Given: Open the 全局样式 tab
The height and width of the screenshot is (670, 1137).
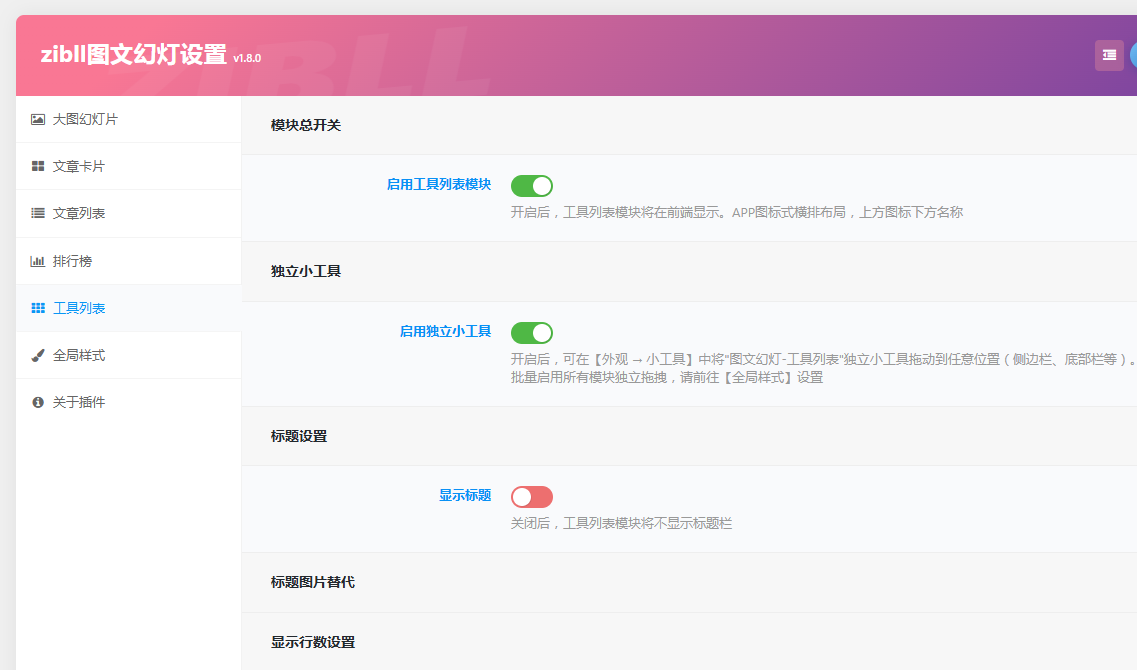Looking at the screenshot, I should click(128, 355).
